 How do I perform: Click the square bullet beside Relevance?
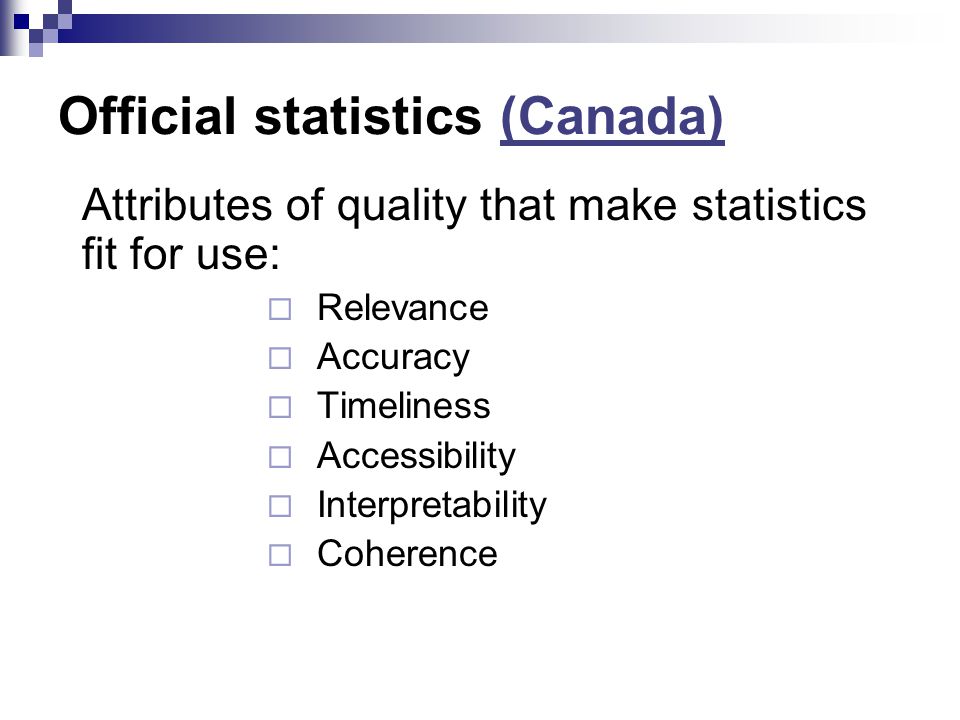point(280,309)
